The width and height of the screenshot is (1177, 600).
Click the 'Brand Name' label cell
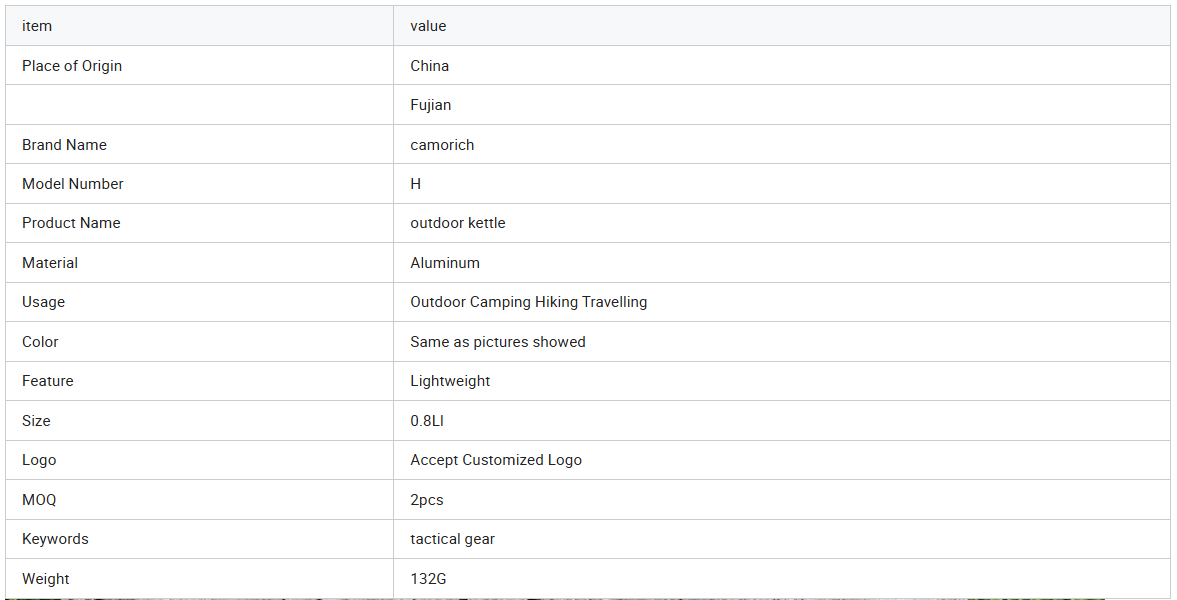tap(64, 145)
